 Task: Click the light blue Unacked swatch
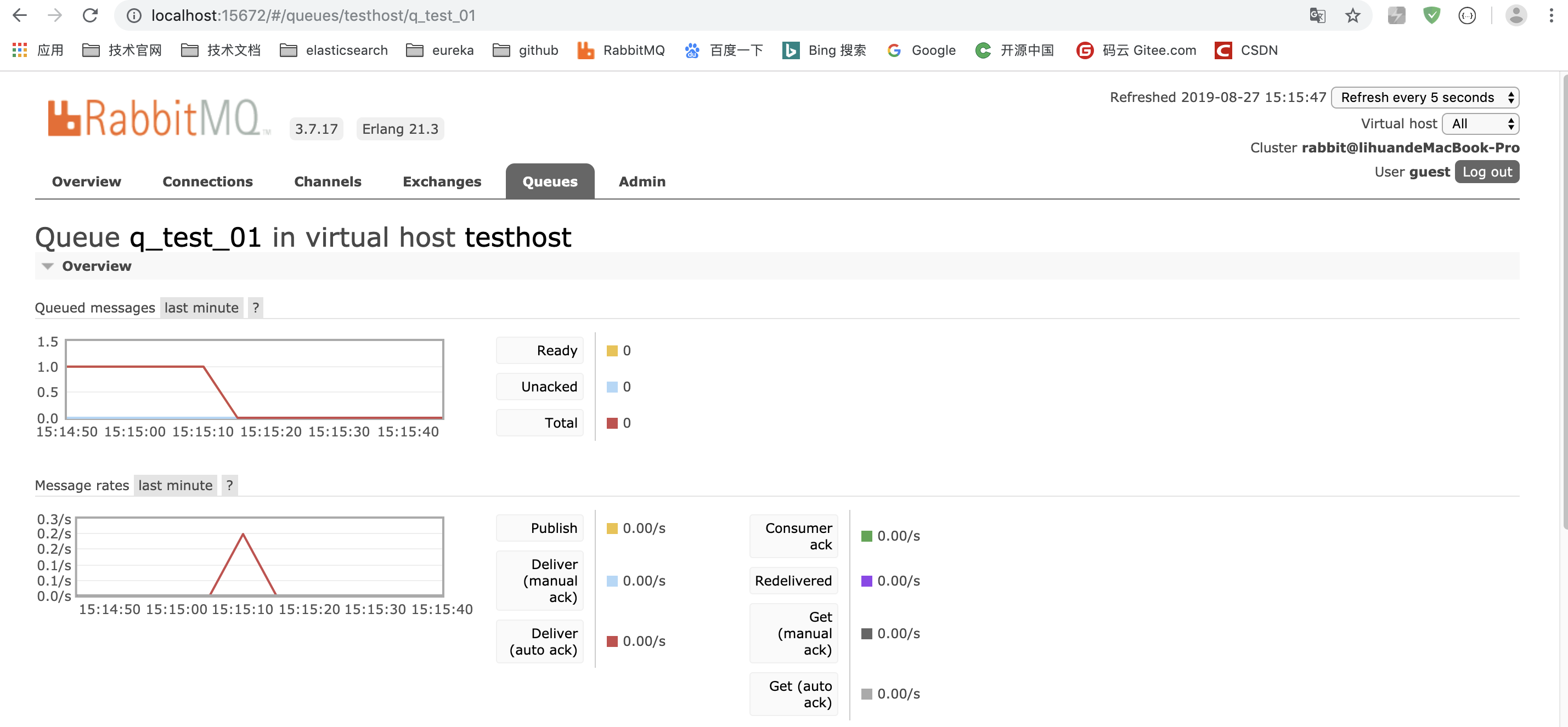tap(612, 387)
